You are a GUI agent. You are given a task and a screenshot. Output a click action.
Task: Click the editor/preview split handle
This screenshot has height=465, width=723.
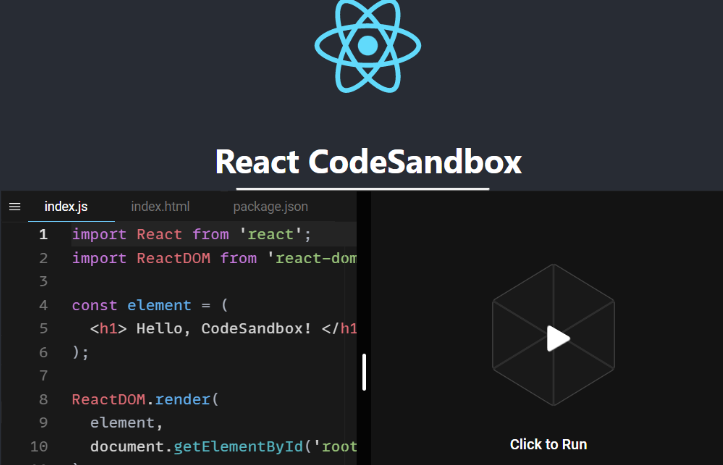pyautogui.click(x=364, y=372)
